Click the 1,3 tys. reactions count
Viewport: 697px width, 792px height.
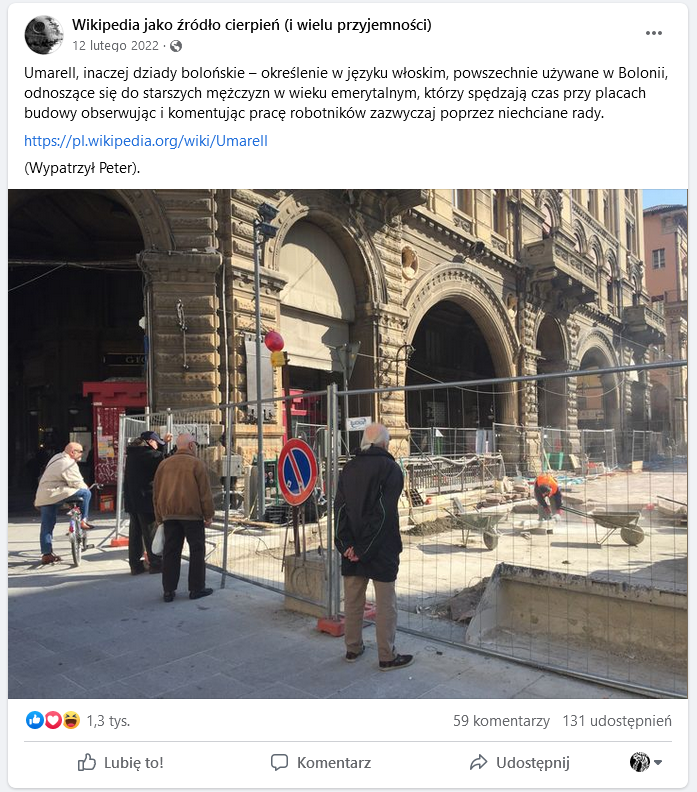(x=108, y=721)
